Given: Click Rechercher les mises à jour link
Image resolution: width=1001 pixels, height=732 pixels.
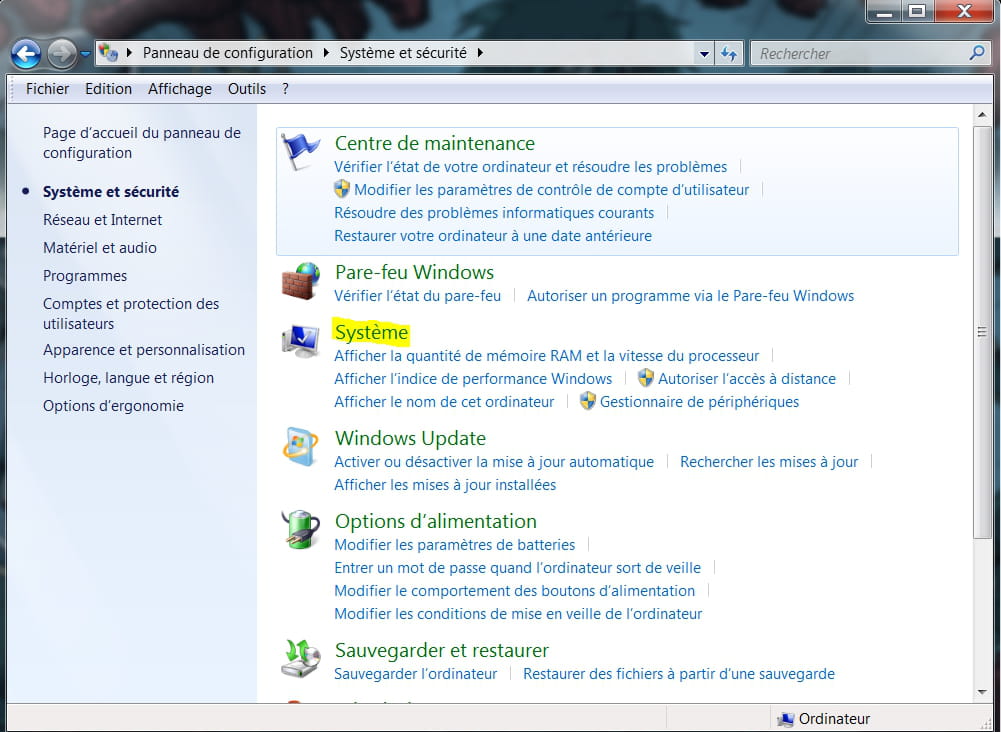Looking at the screenshot, I should [x=769, y=461].
